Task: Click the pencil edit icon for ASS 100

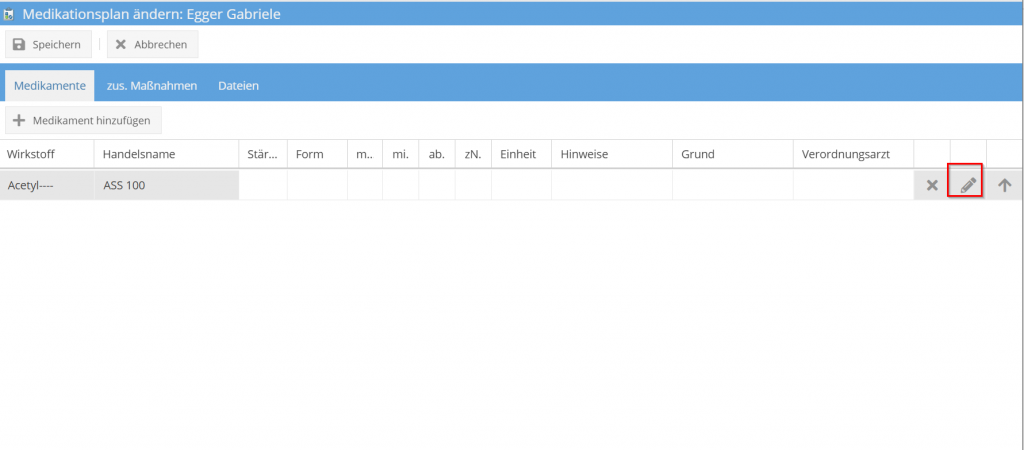Action: click(968, 185)
